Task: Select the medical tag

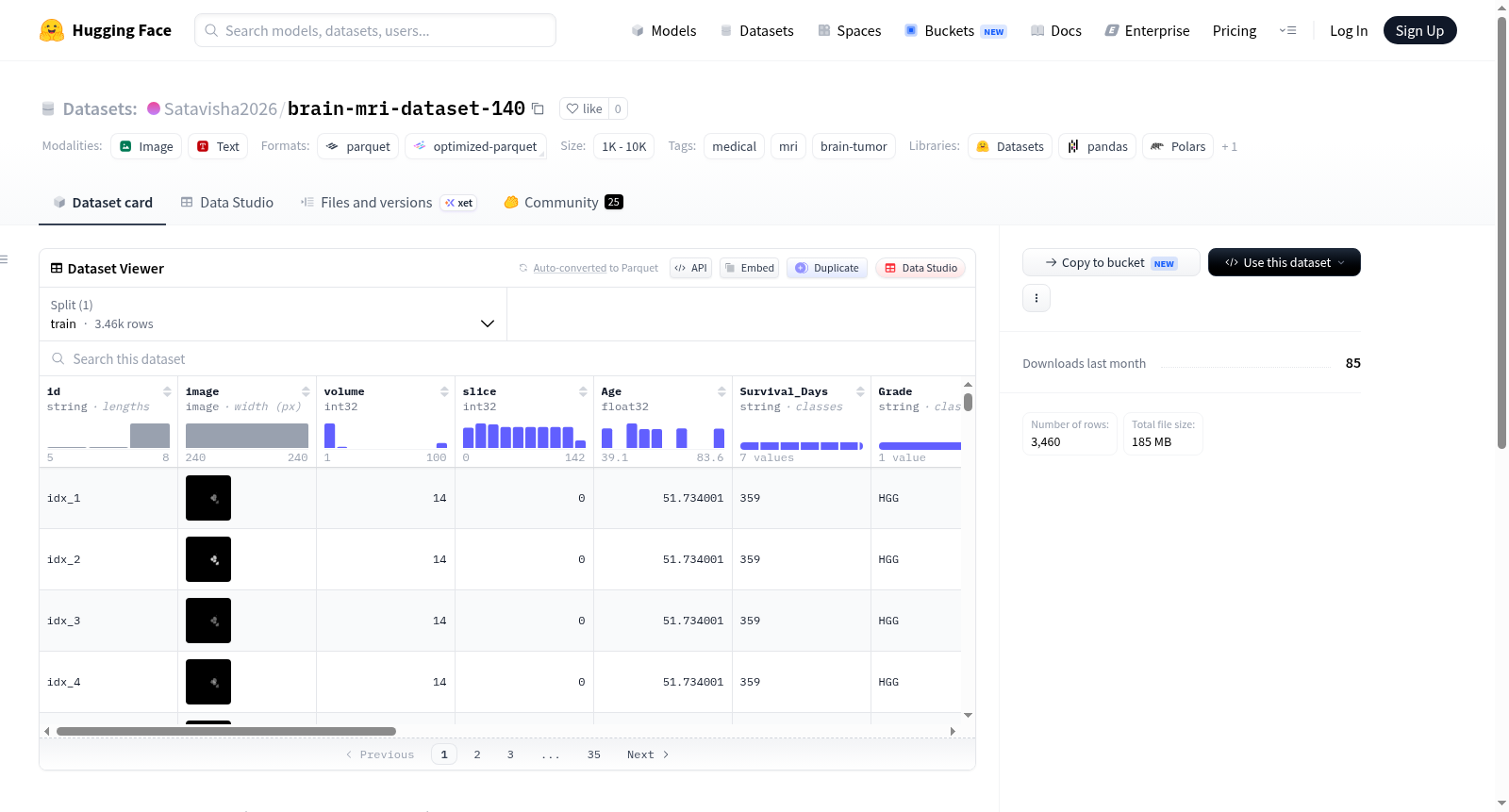Action: coord(734,146)
